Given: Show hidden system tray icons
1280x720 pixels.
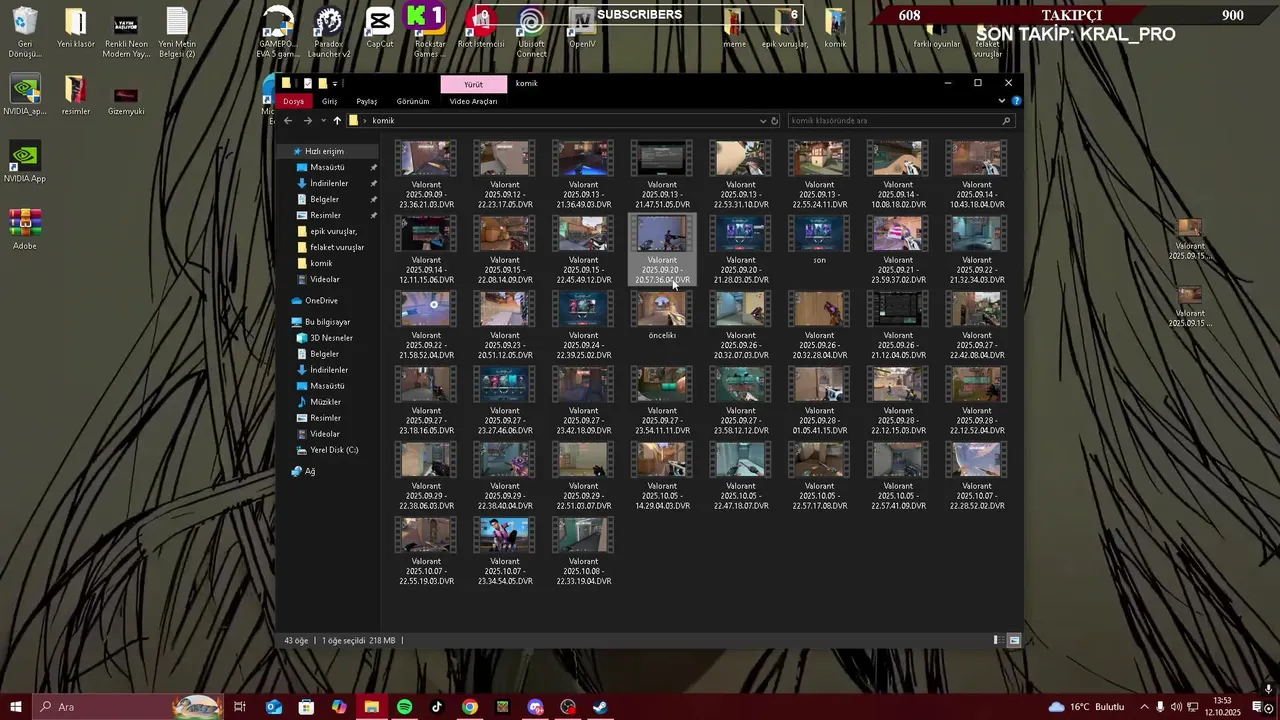Looking at the screenshot, I should pyautogui.click(x=1144, y=707).
